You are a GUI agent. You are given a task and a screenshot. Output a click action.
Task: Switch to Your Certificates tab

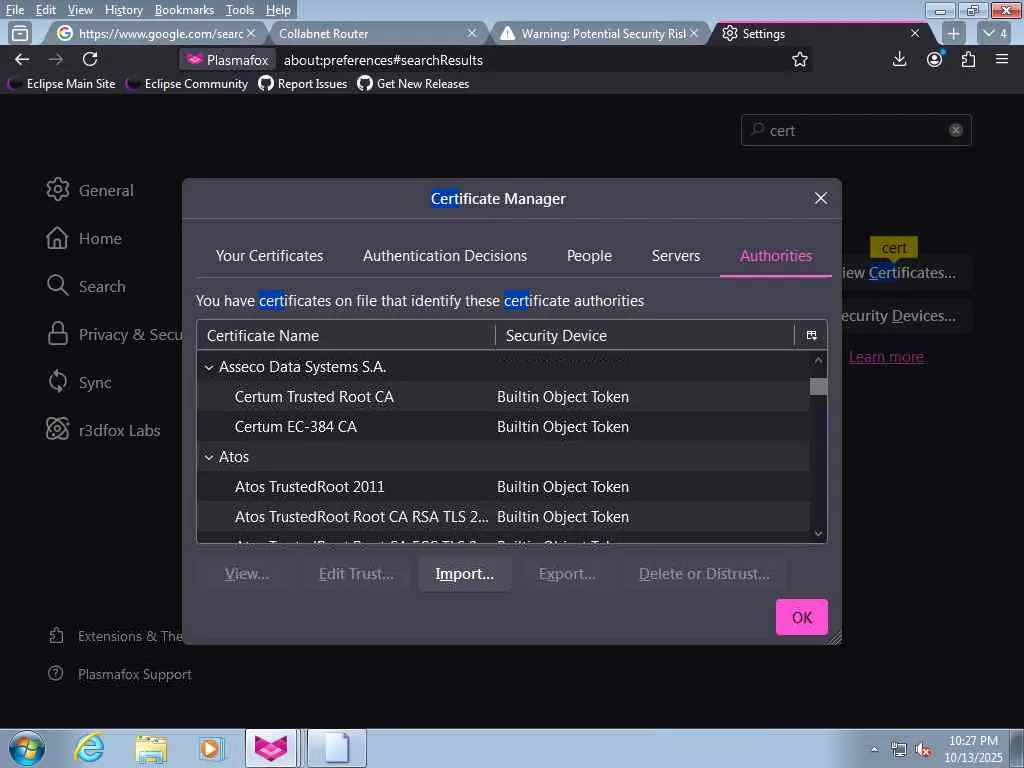269,255
